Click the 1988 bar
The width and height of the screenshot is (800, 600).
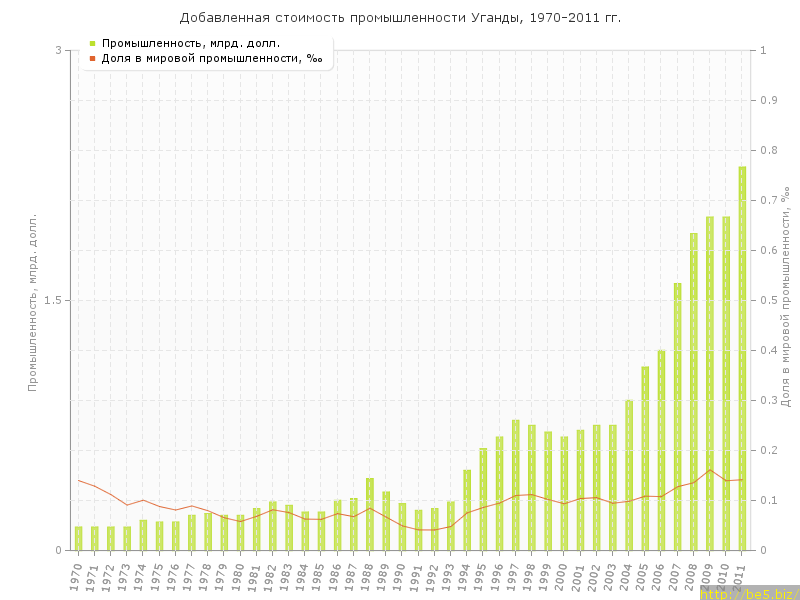[x=370, y=514]
